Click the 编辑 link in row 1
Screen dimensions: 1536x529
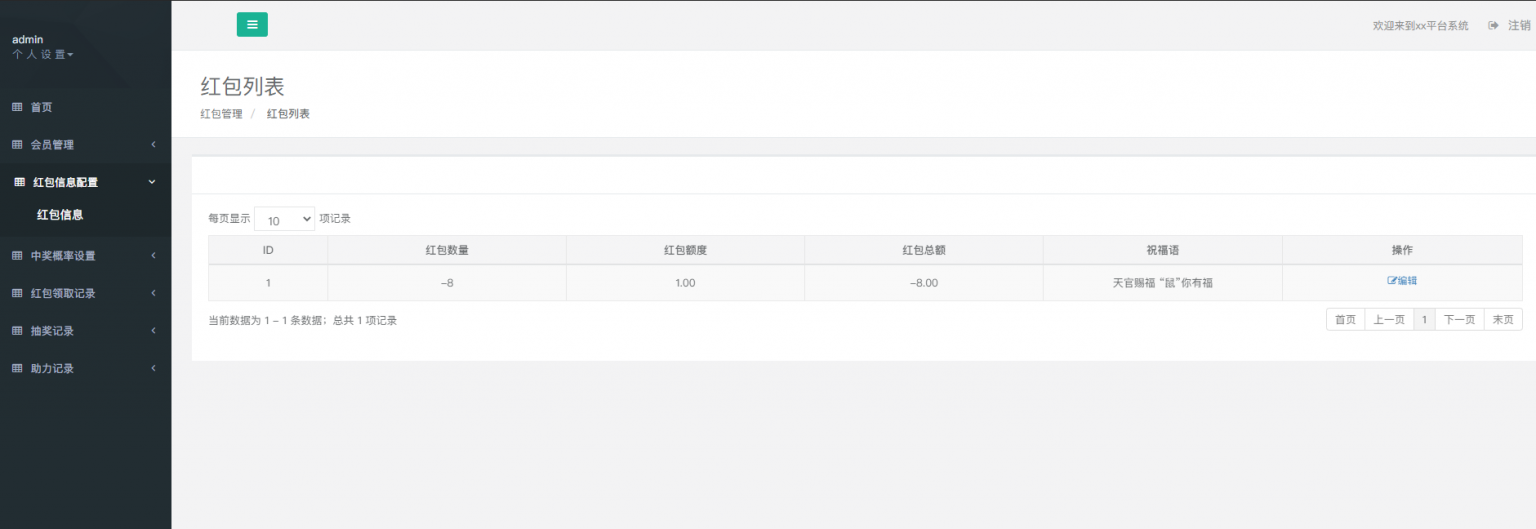pos(1402,281)
